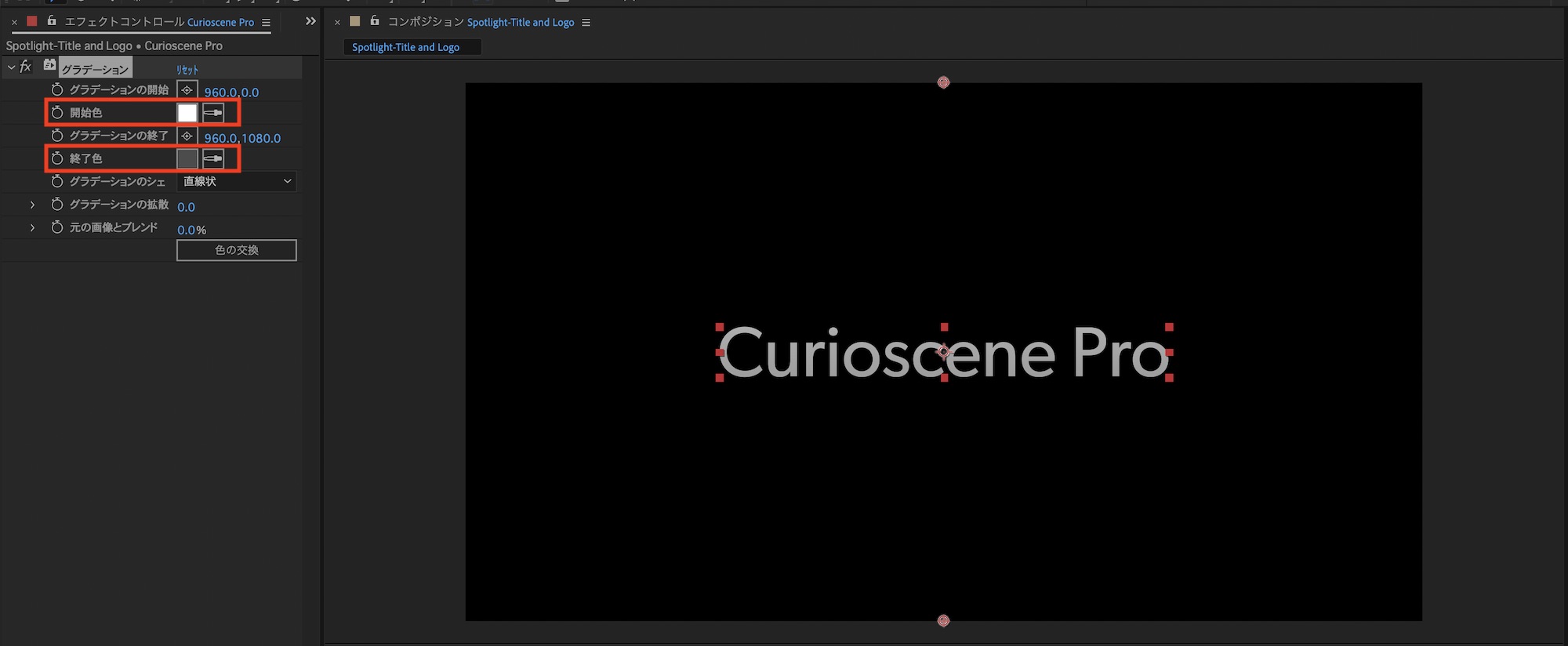Show hidden panels with double-chevron
1568x646 pixels.
[x=310, y=21]
